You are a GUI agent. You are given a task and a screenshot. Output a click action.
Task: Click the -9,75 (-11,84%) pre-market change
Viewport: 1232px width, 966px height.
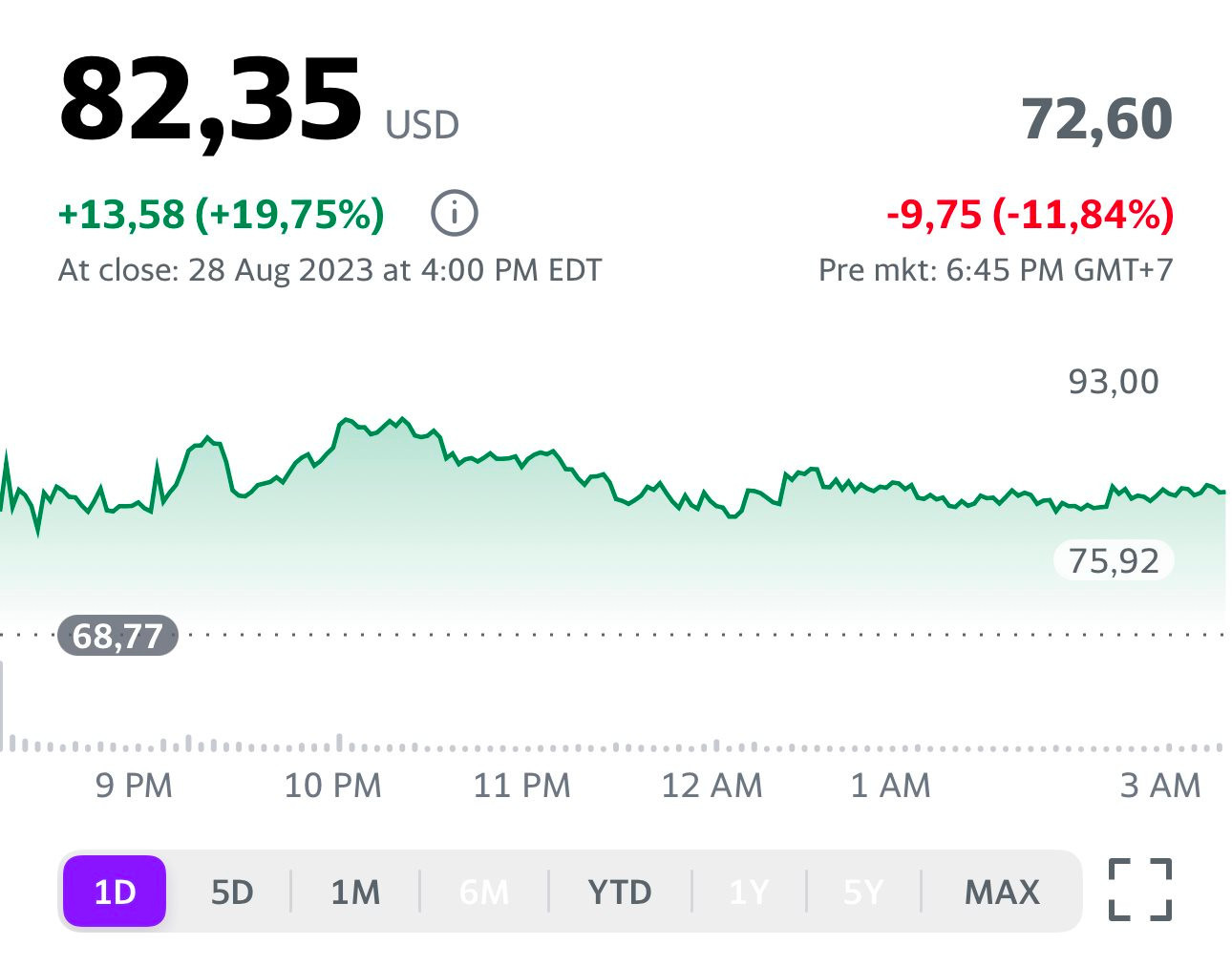pos(1030,214)
